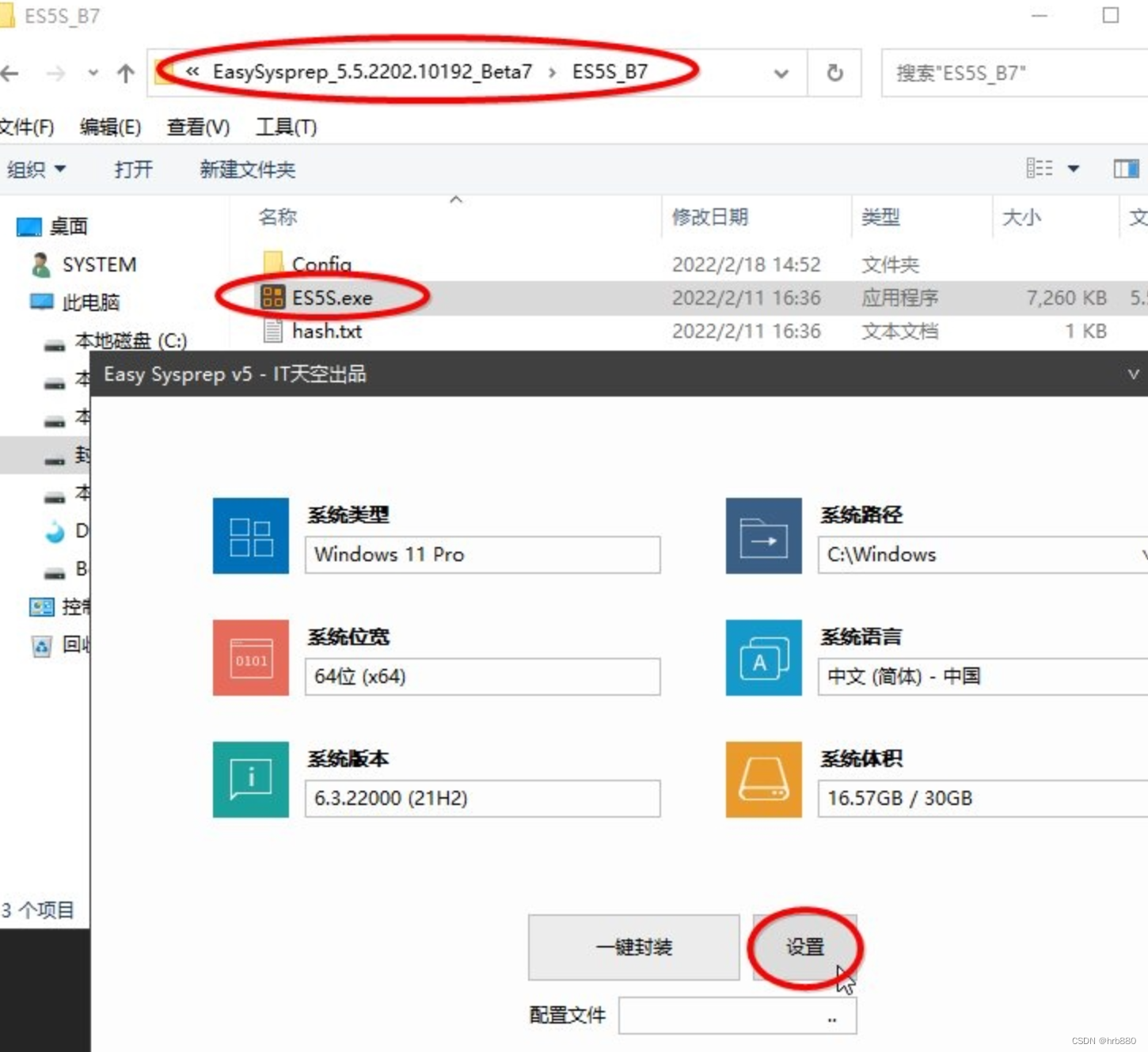This screenshot has width=1148, height=1052.
Task: Click the 搜索"ES5S_B7" search box
Action: click(x=1015, y=73)
